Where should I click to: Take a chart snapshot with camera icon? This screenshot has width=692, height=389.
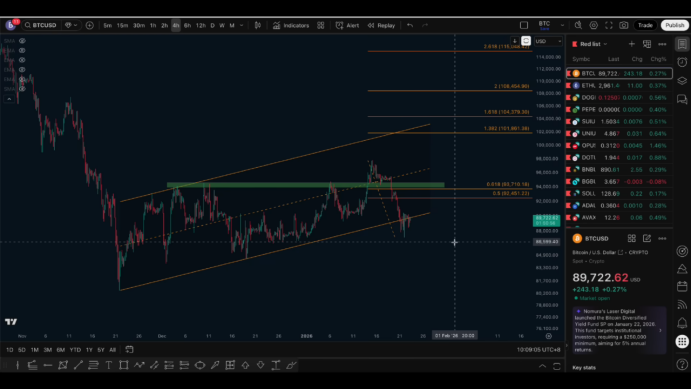coord(624,25)
